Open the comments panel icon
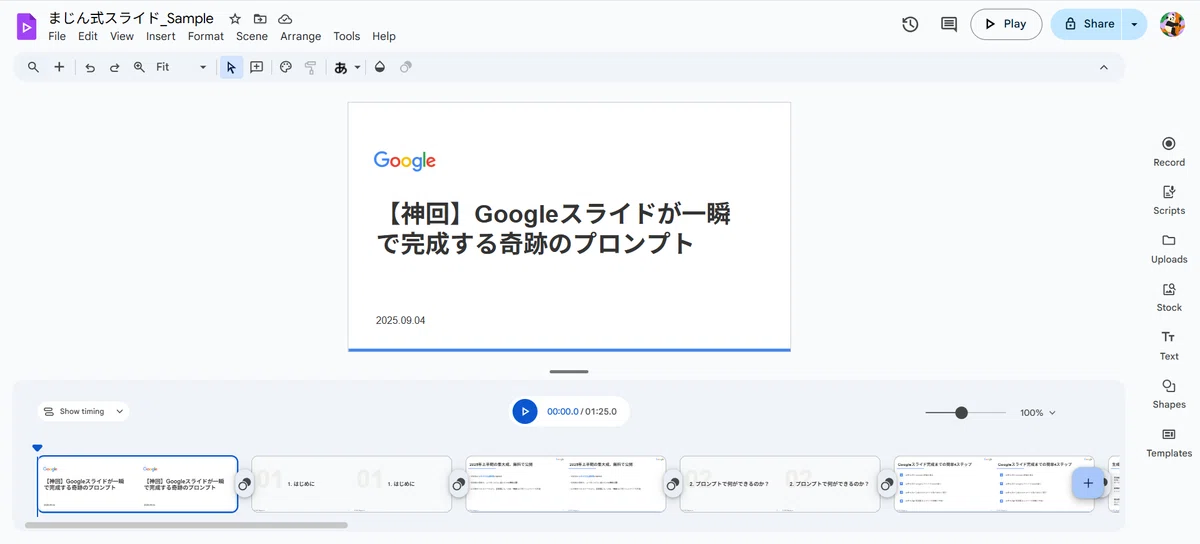1200x544 pixels. 949,24
